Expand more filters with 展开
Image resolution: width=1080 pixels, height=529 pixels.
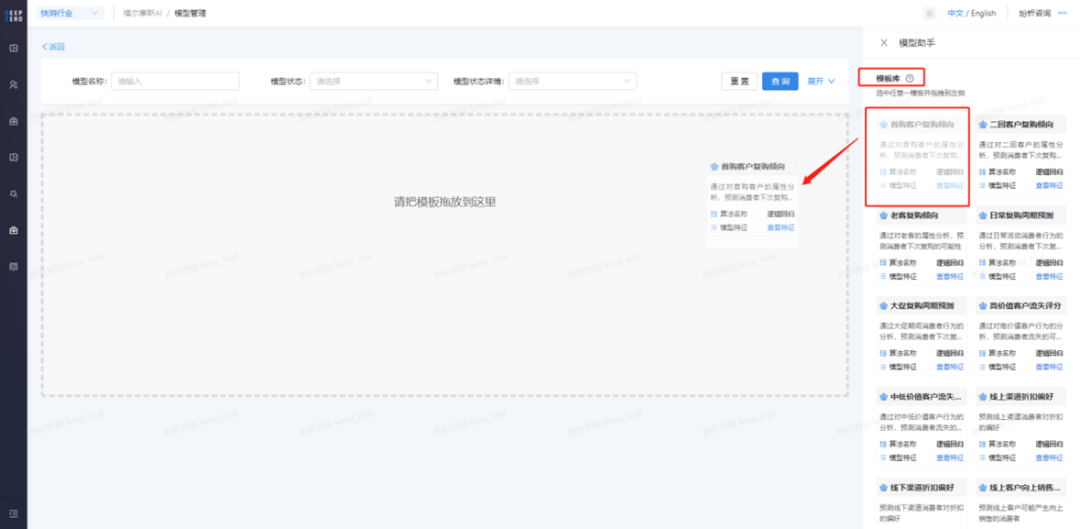pyautogui.click(x=822, y=81)
